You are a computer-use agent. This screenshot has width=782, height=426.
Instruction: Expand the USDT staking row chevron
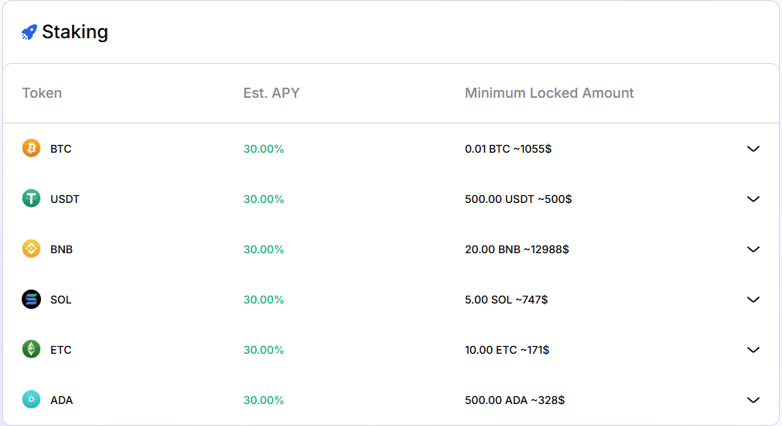(753, 199)
